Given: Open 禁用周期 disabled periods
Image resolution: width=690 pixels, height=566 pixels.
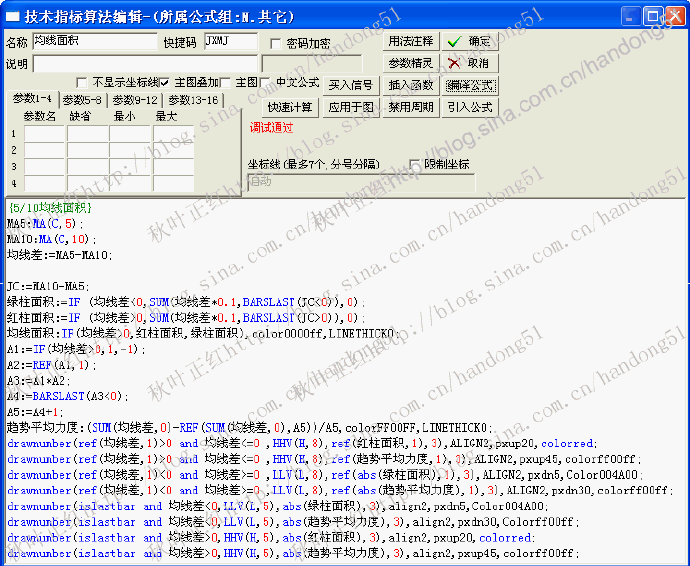Looking at the screenshot, I should coord(411,107).
